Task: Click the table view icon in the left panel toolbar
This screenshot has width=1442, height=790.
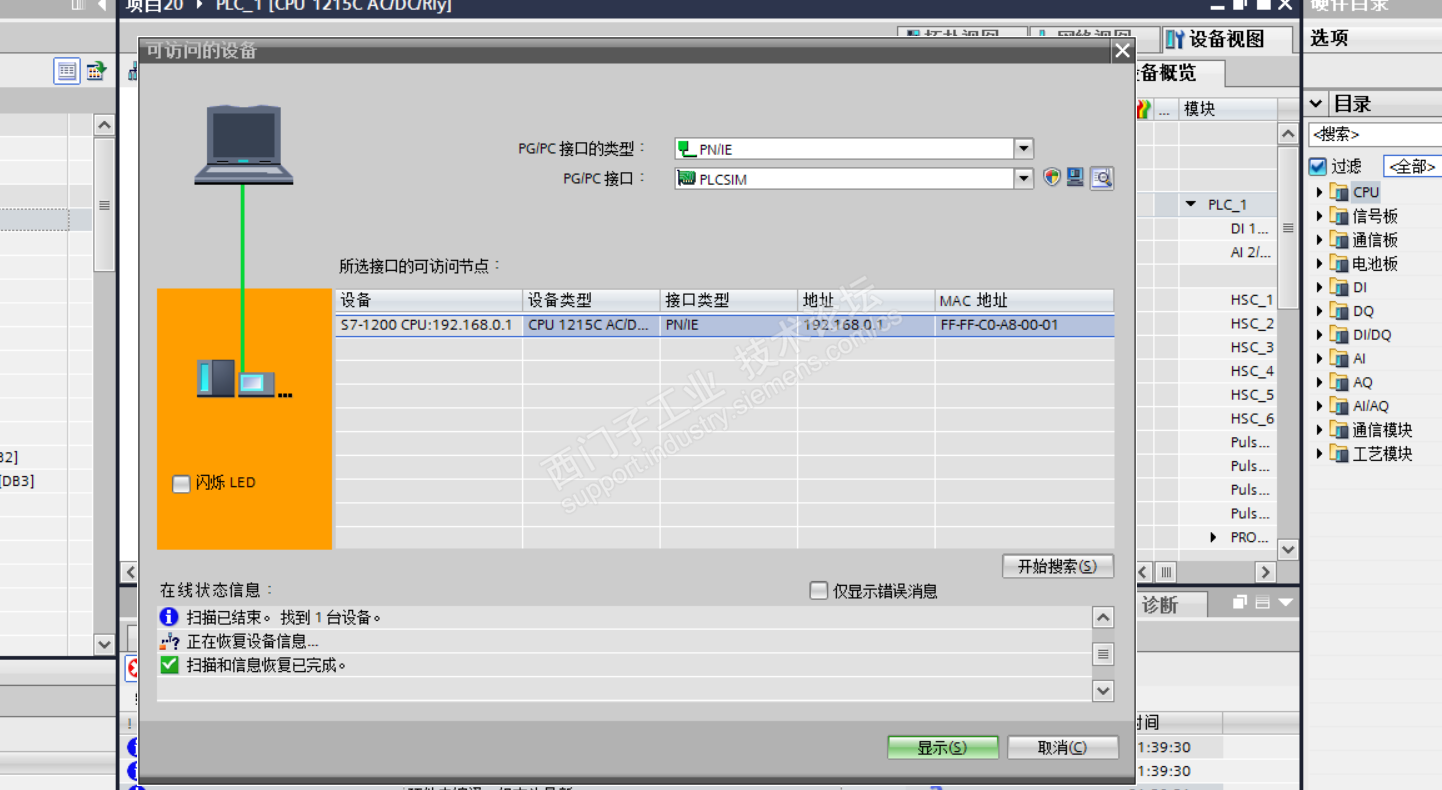Action: point(67,71)
